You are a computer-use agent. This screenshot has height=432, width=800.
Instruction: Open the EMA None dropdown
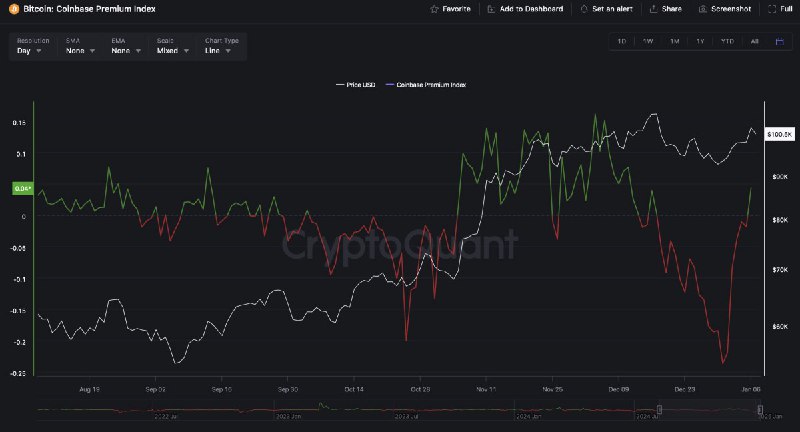point(126,46)
